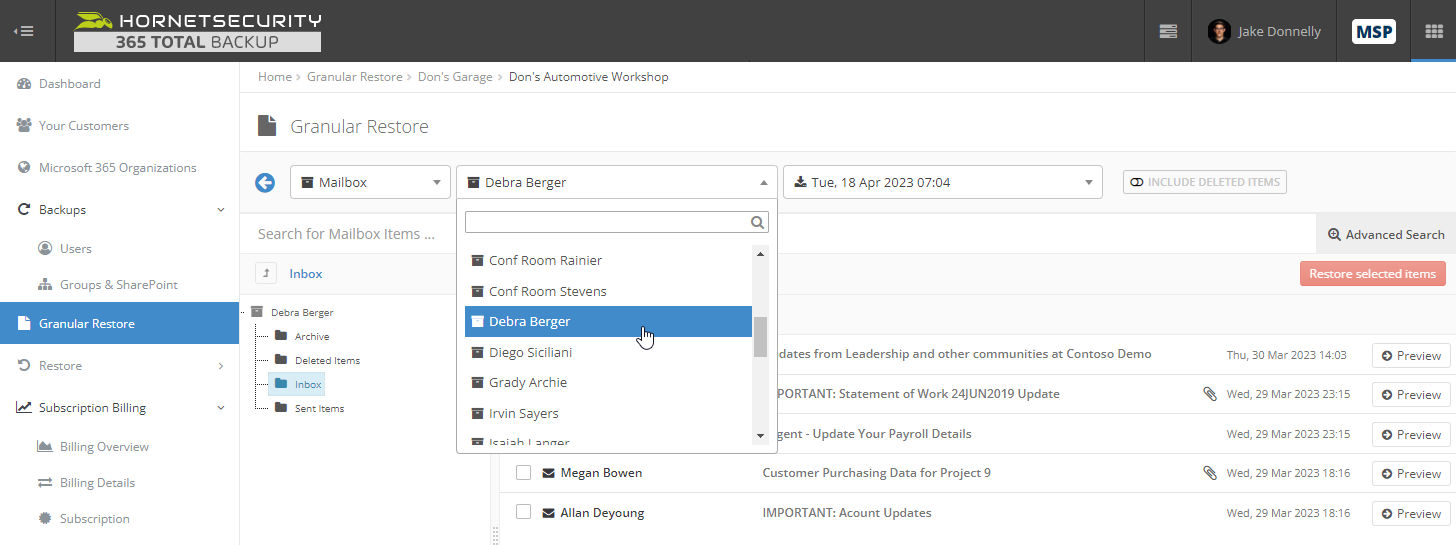Open Billing Overview in sidebar

tap(104, 447)
